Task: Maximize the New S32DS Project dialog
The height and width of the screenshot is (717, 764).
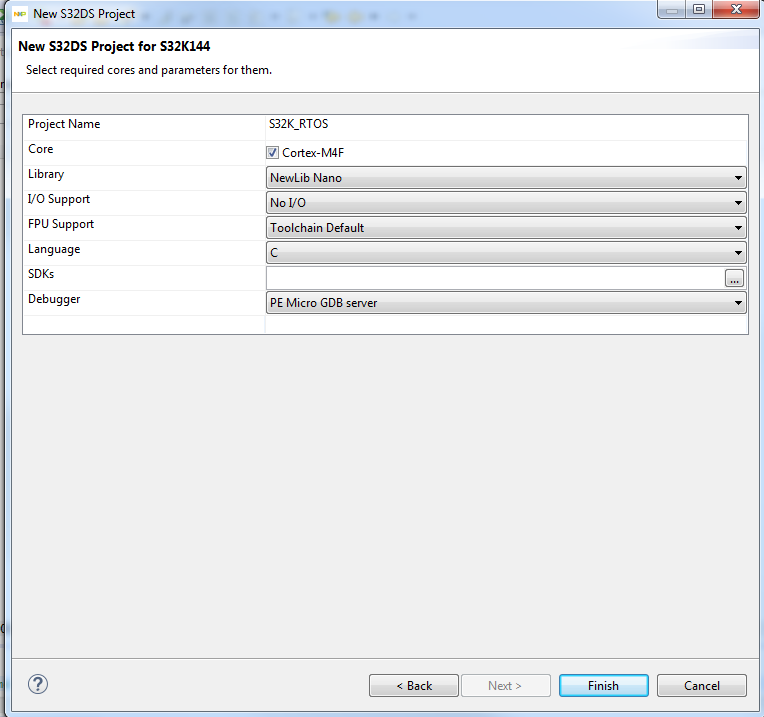Action: [699, 9]
